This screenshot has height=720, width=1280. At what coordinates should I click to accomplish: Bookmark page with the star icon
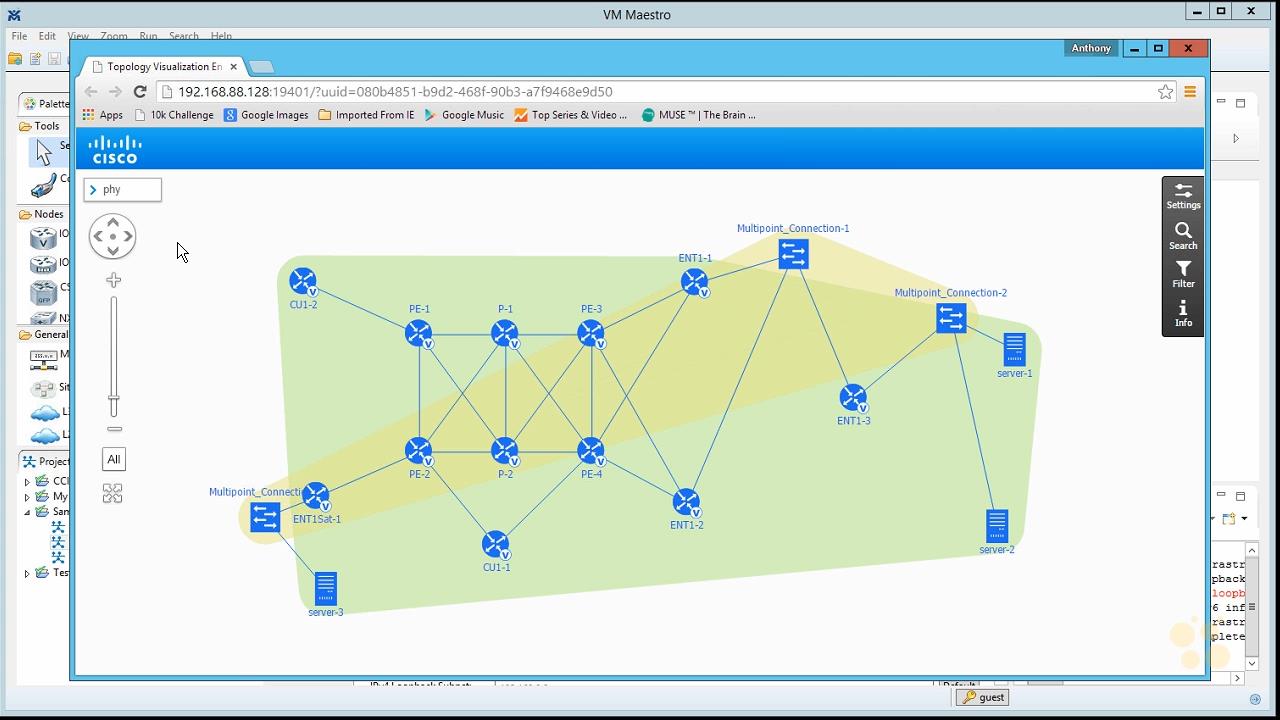(x=1165, y=92)
